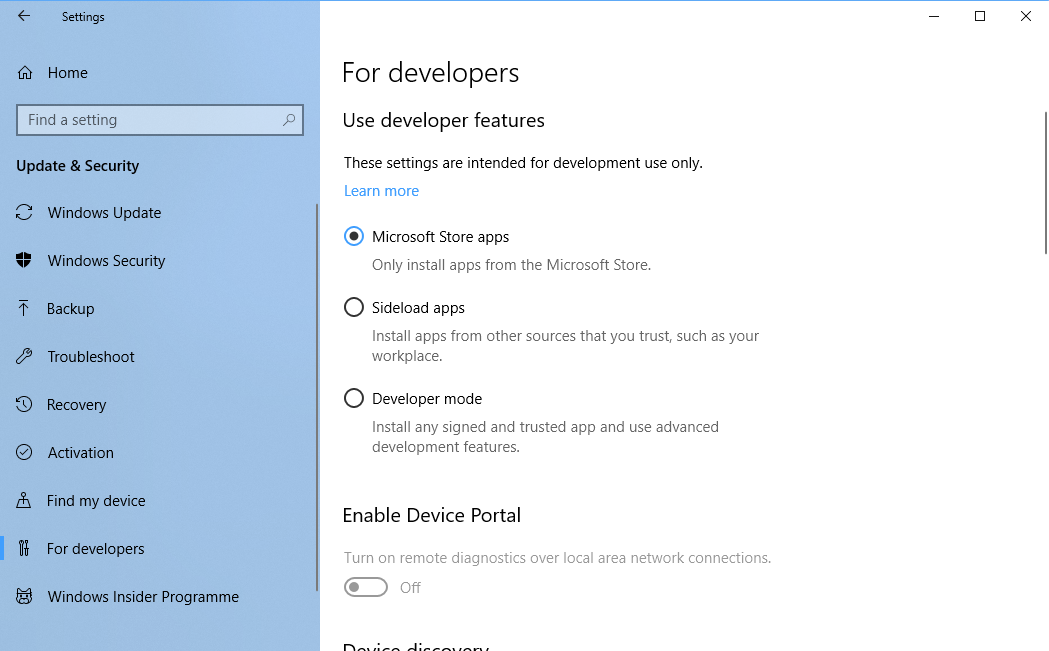Minimize the Settings window
Viewport: 1049px width, 651px height.
pyautogui.click(x=934, y=16)
